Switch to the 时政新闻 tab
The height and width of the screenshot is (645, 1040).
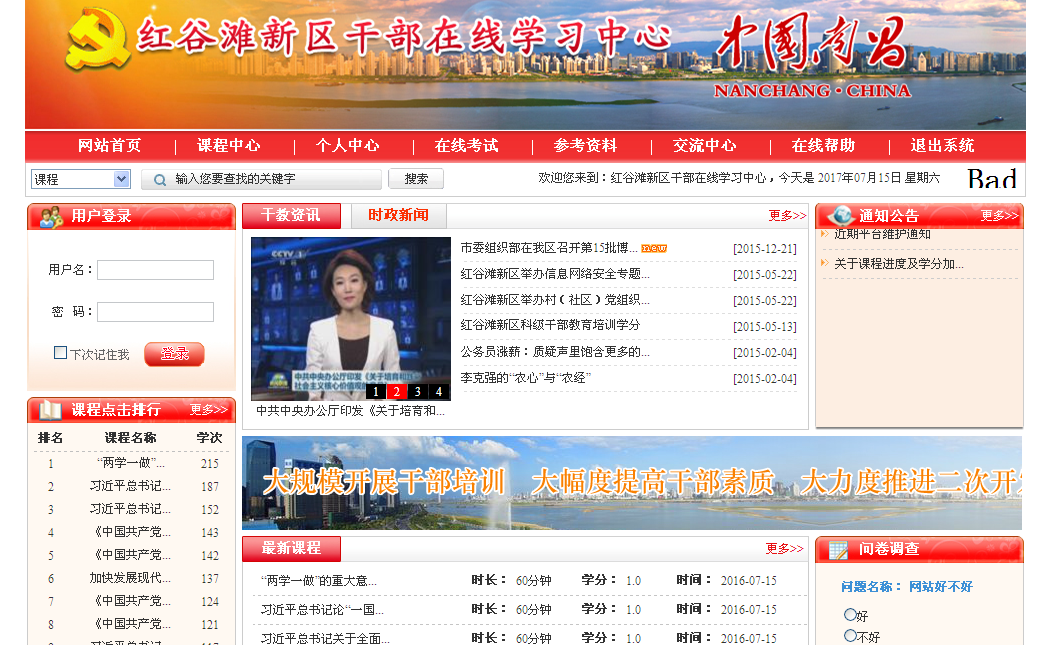click(x=398, y=215)
